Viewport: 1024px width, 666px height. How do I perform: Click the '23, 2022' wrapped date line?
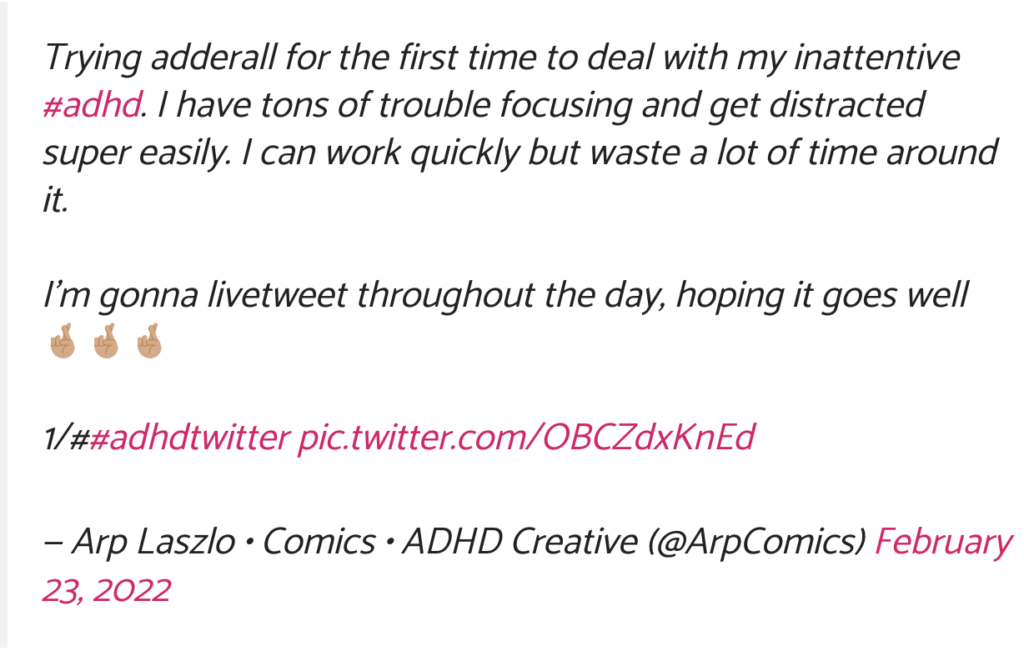(x=106, y=590)
